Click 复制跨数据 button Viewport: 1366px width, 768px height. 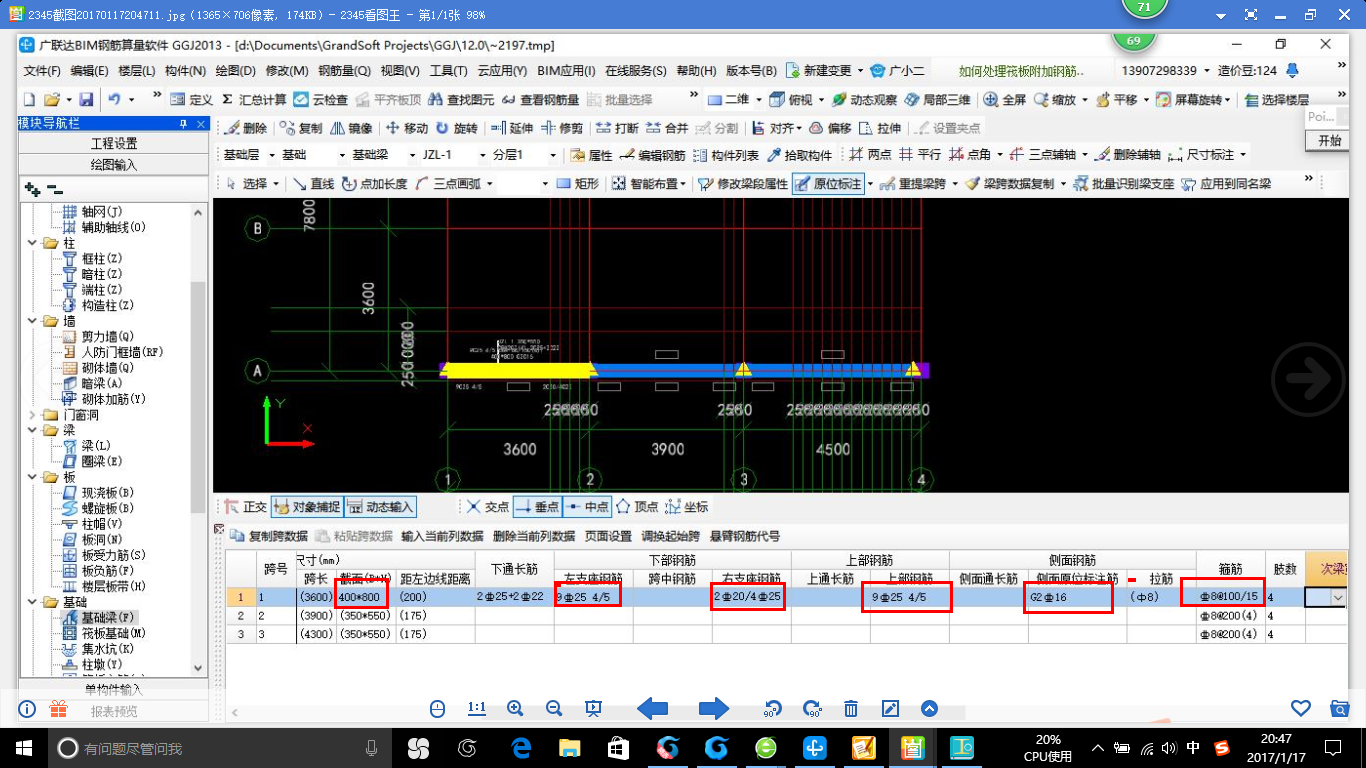(269, 536)
